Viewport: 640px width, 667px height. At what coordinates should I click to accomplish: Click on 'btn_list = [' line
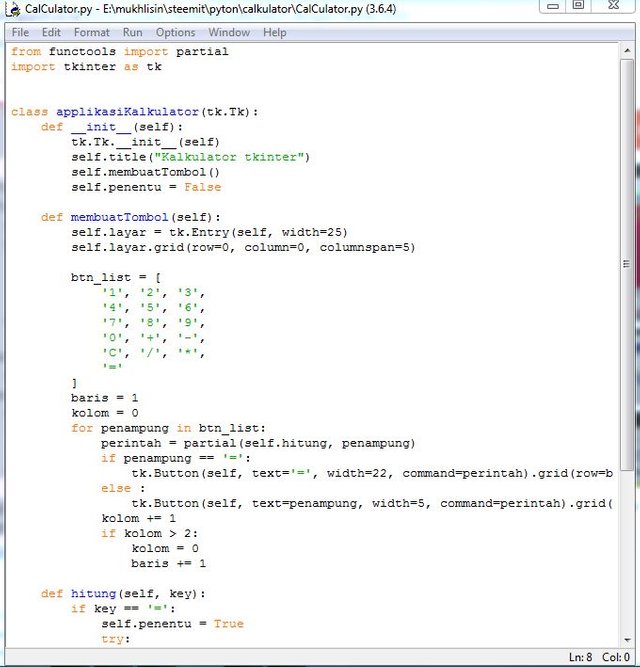click(x=116, y=277)
